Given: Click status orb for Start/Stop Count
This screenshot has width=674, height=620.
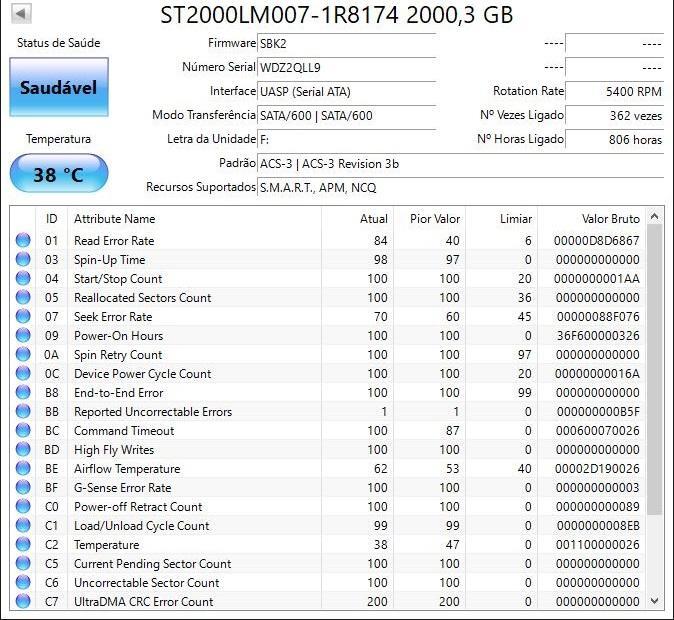Looking at the screenshot, I should [x=23, y=278].
